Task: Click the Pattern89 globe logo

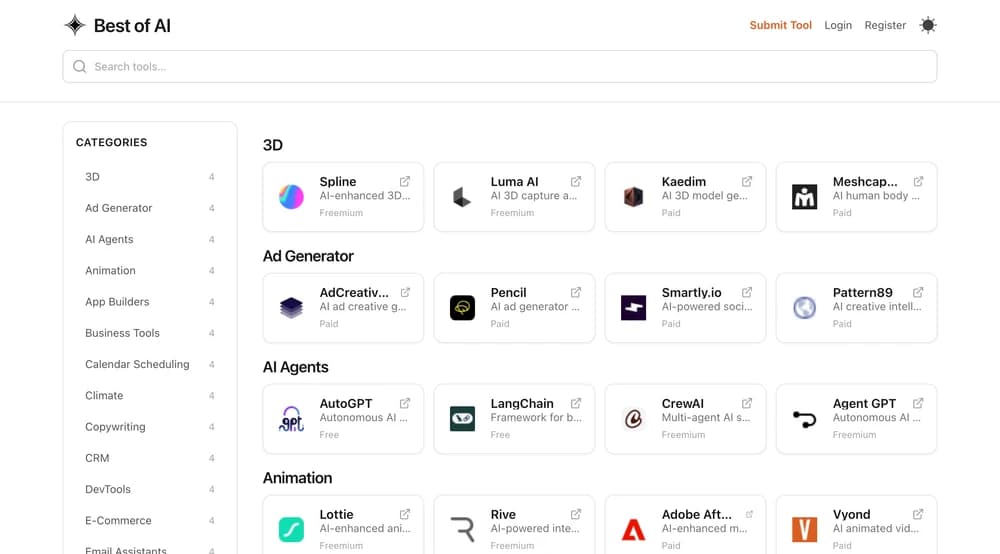Action: pos(804,308)
